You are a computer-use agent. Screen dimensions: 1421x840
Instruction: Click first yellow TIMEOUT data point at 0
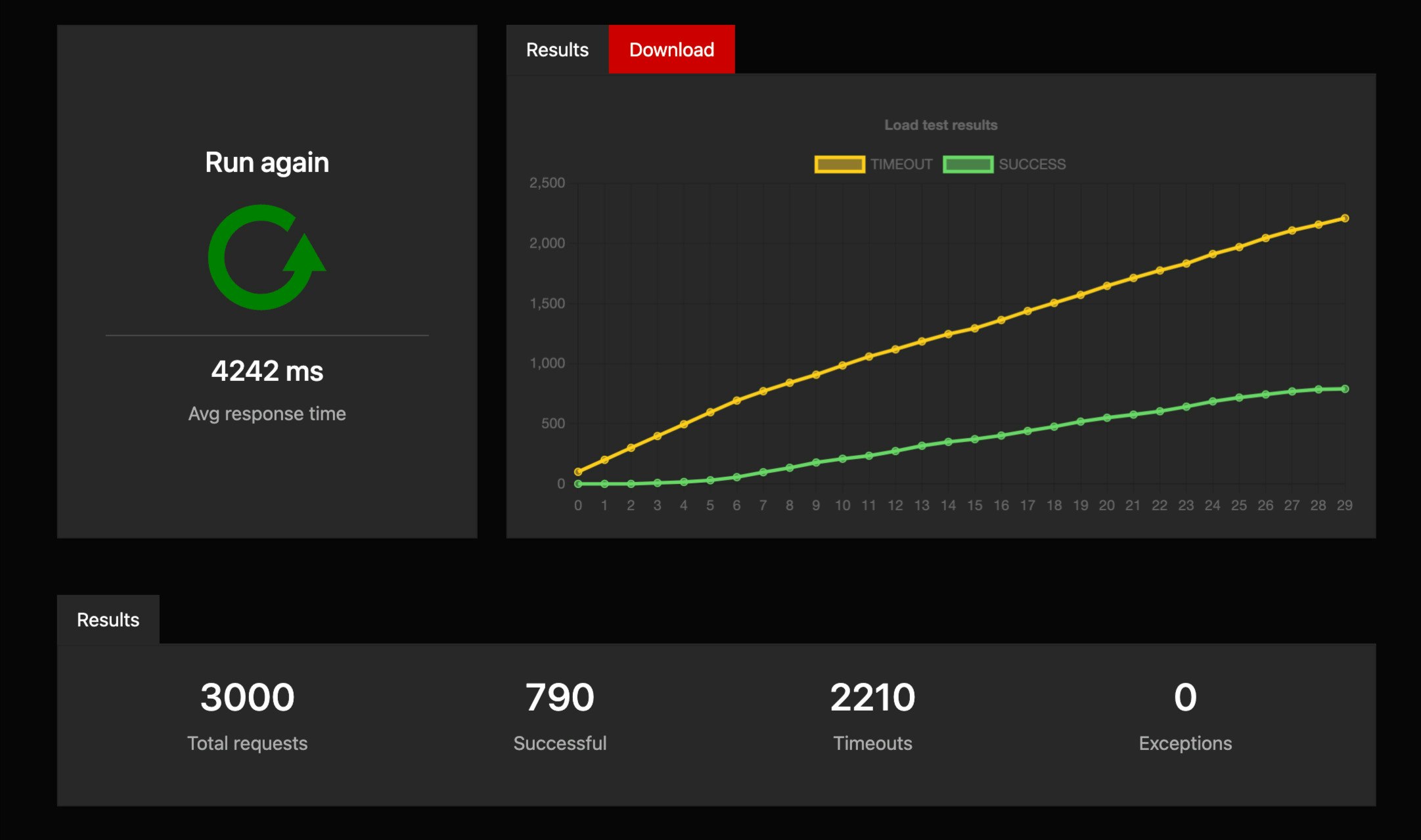coord(578,472)
